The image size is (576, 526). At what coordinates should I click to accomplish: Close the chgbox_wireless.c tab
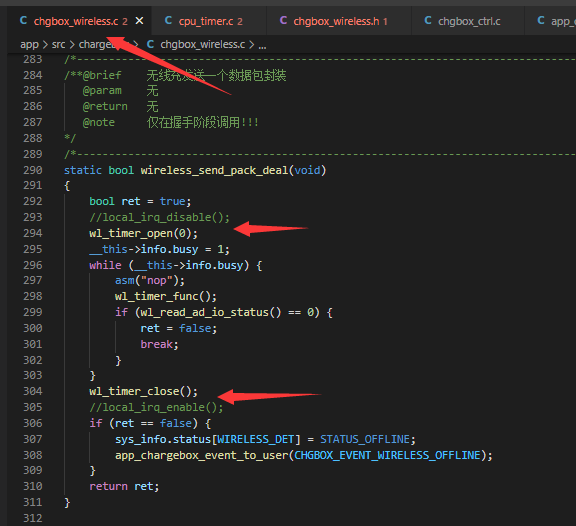(139, 21)
